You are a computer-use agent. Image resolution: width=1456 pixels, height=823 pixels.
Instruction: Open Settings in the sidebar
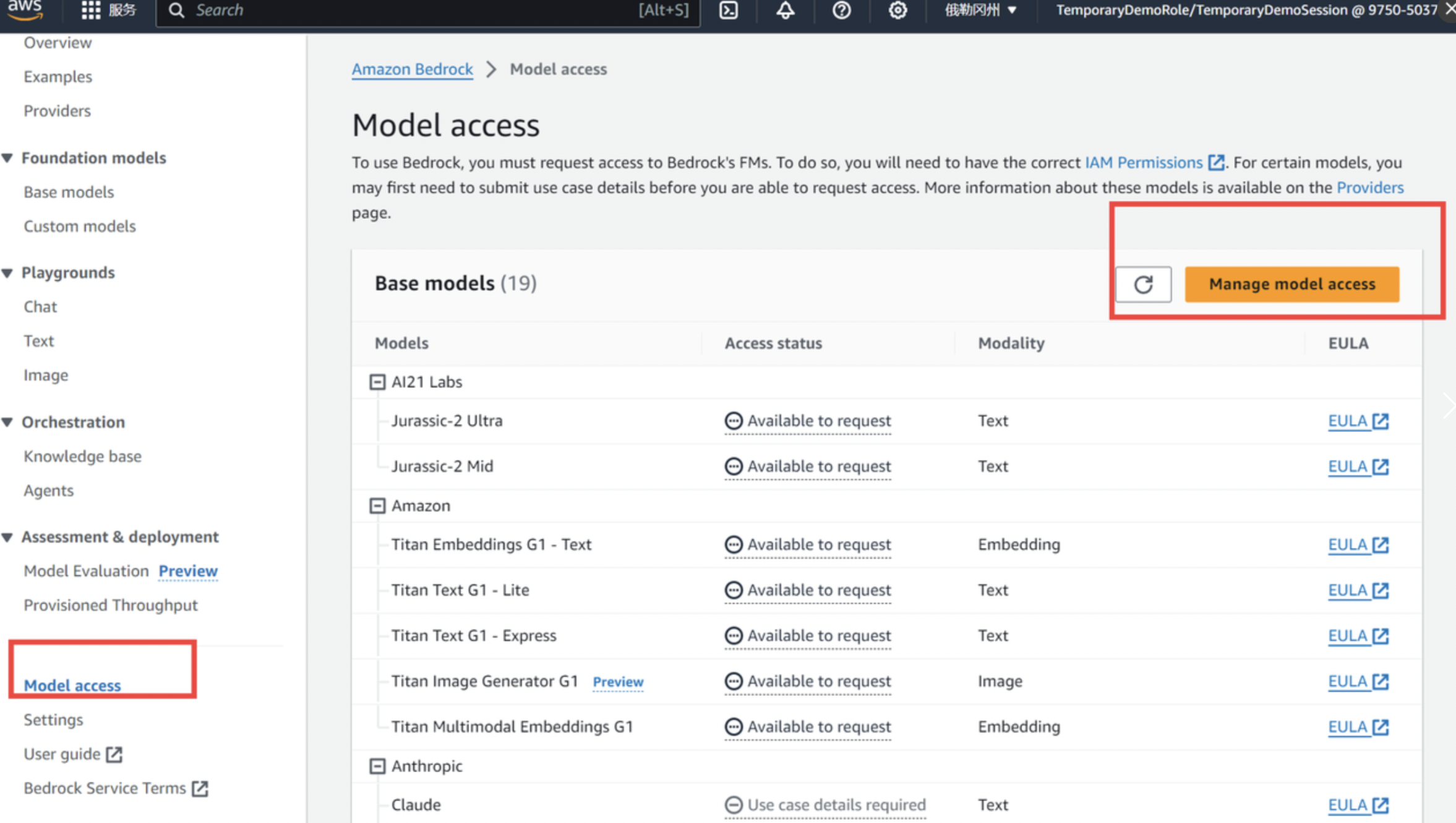53,720
